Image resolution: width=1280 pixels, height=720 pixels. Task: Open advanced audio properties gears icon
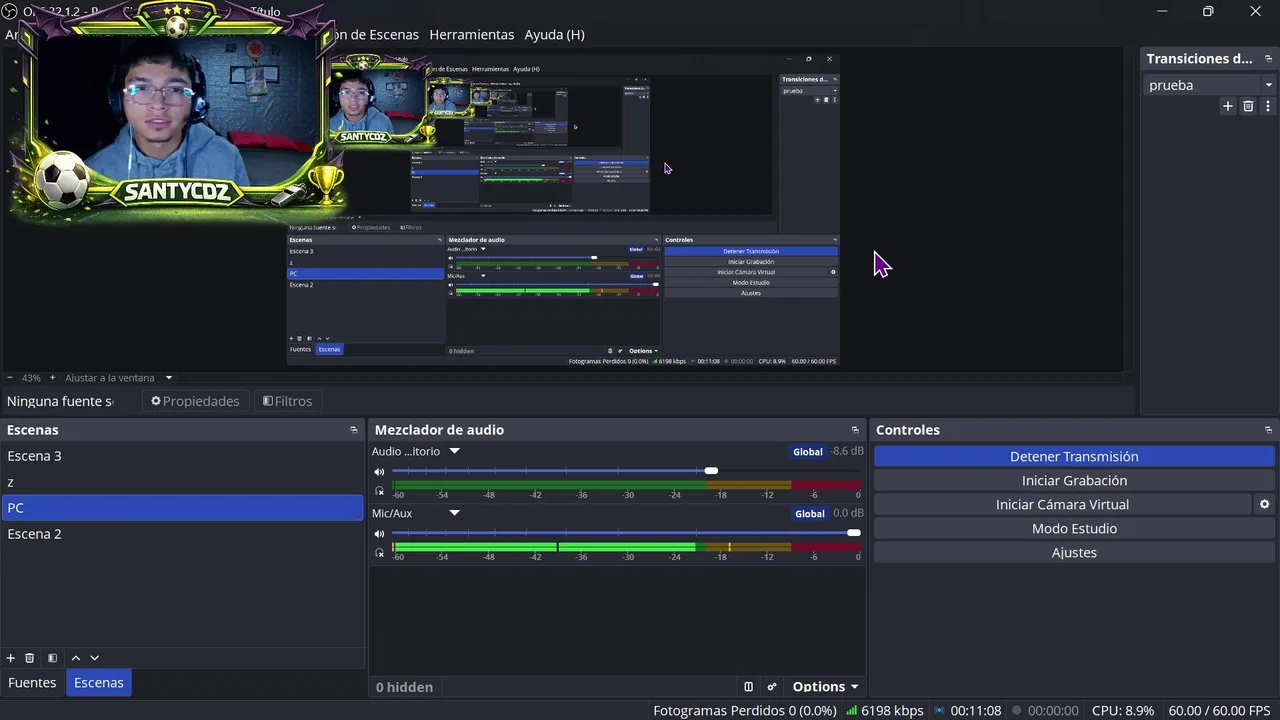[x=772, y=687]
